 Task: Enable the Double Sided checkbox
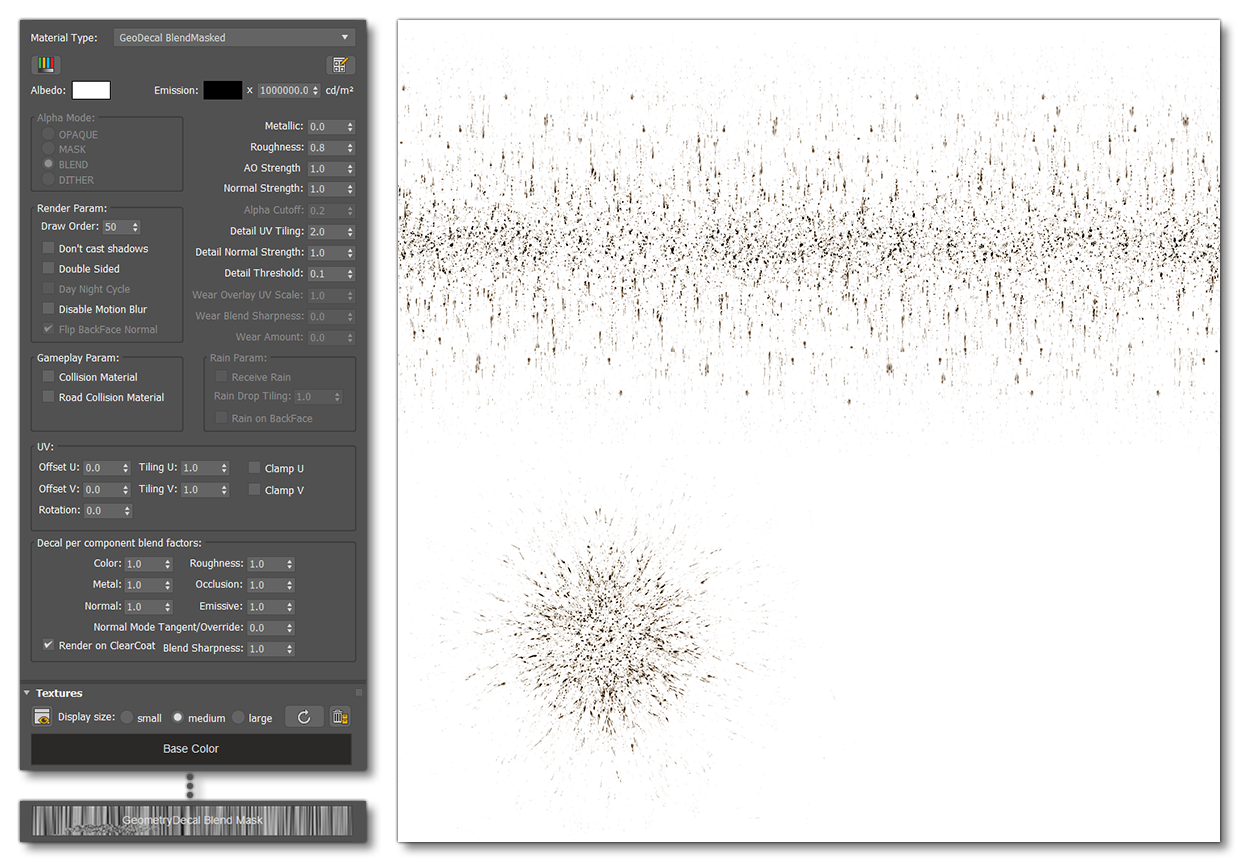(46, 268)
